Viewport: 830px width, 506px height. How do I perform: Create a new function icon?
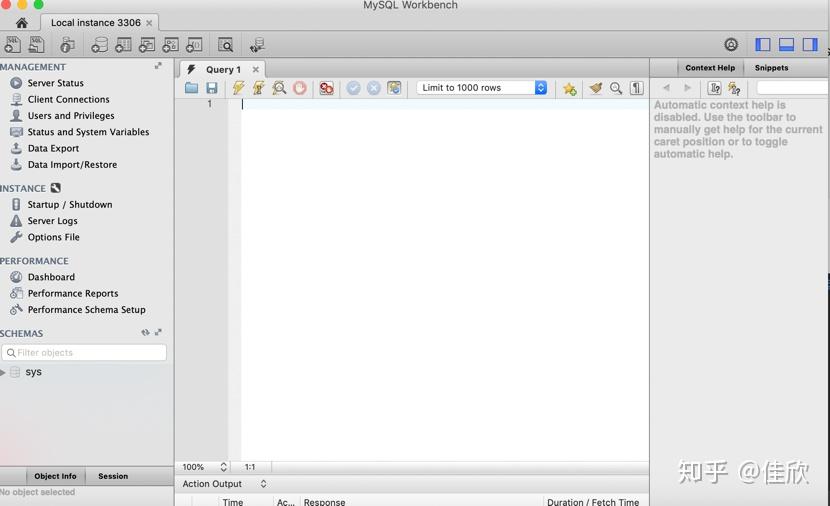click(x=194, y=45)
